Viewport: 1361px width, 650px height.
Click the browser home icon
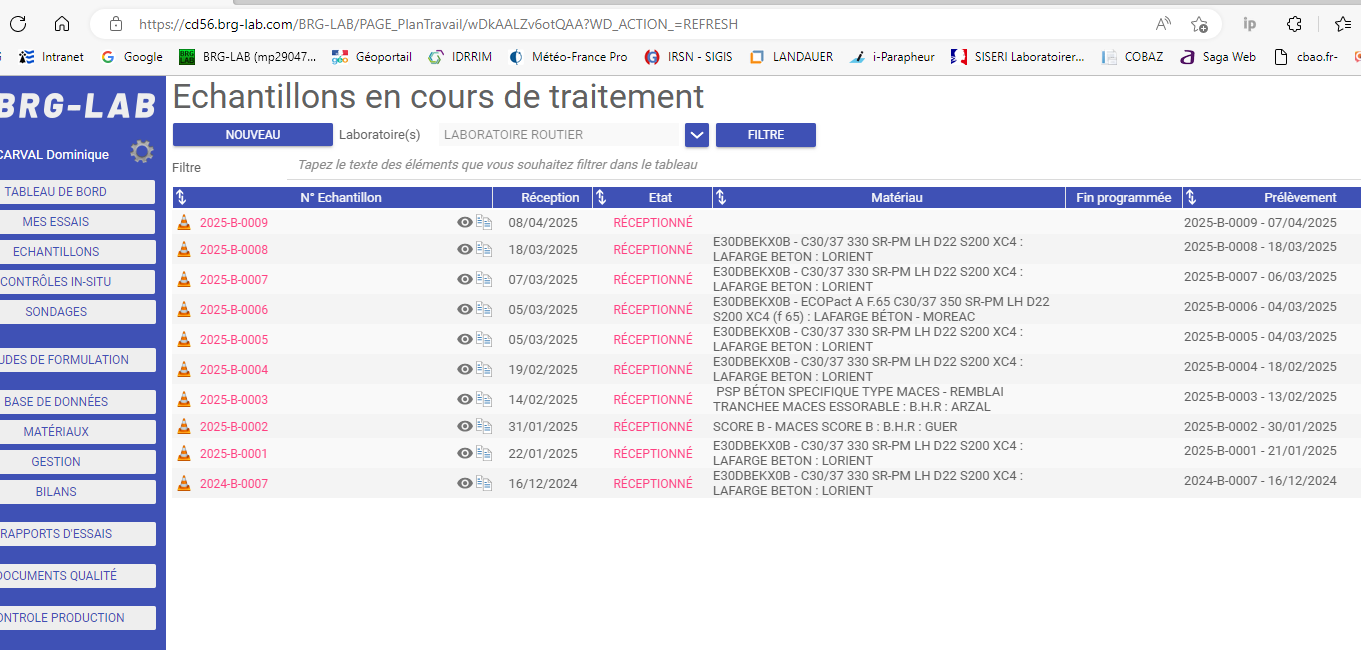pyautogui.click(x=62, y=24)
